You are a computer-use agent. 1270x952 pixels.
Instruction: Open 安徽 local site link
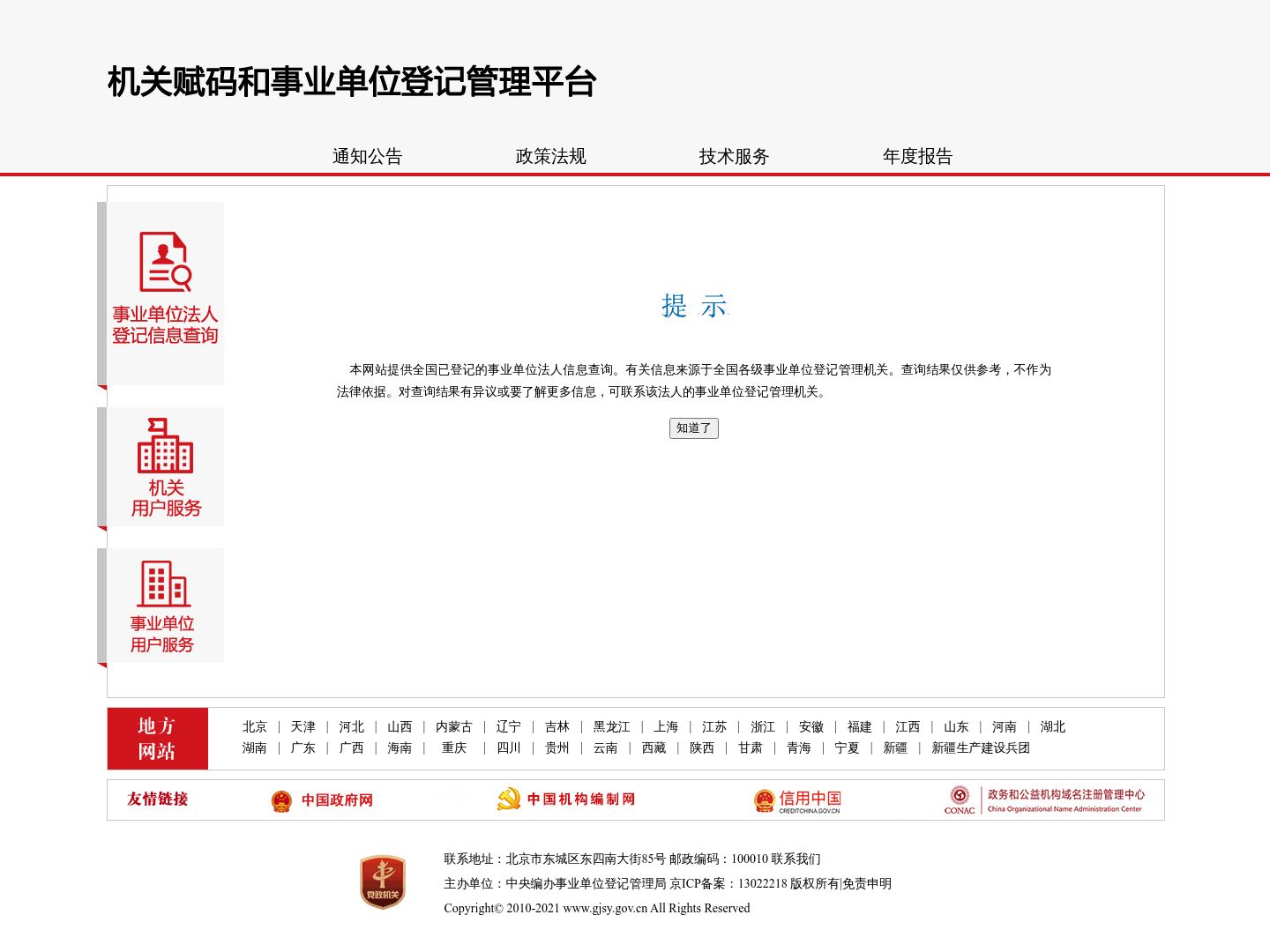pyautogui.click(x=811, y=727)
